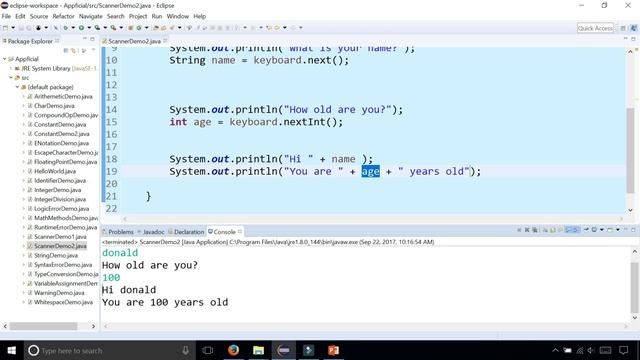The image size is (640, 360).
Task: Click the editor vertical scrollbar thumb
Action: (x=631, y=150)
